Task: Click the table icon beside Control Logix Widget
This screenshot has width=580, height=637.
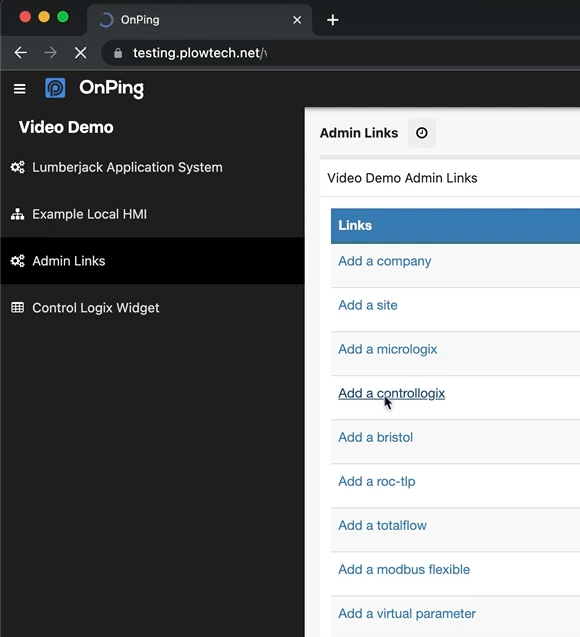Action: coord(17,308)
